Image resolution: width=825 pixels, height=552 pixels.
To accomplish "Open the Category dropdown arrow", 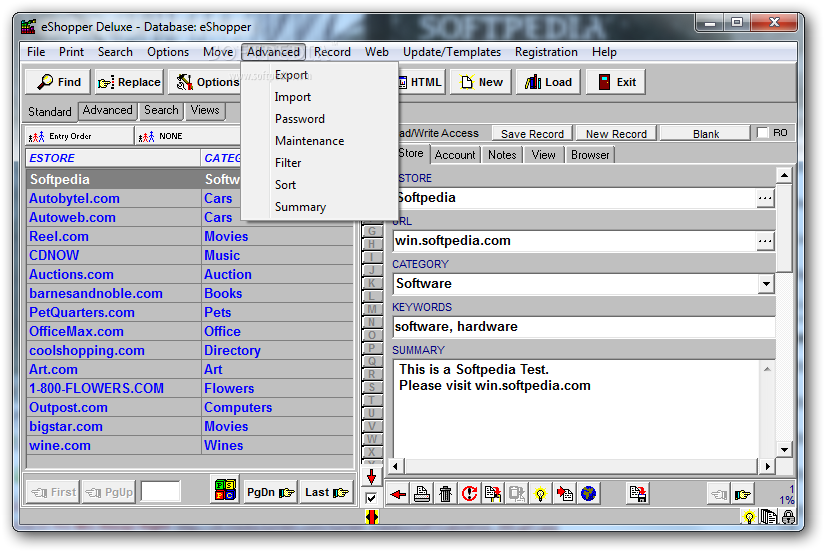I will [x=766, y=284].
